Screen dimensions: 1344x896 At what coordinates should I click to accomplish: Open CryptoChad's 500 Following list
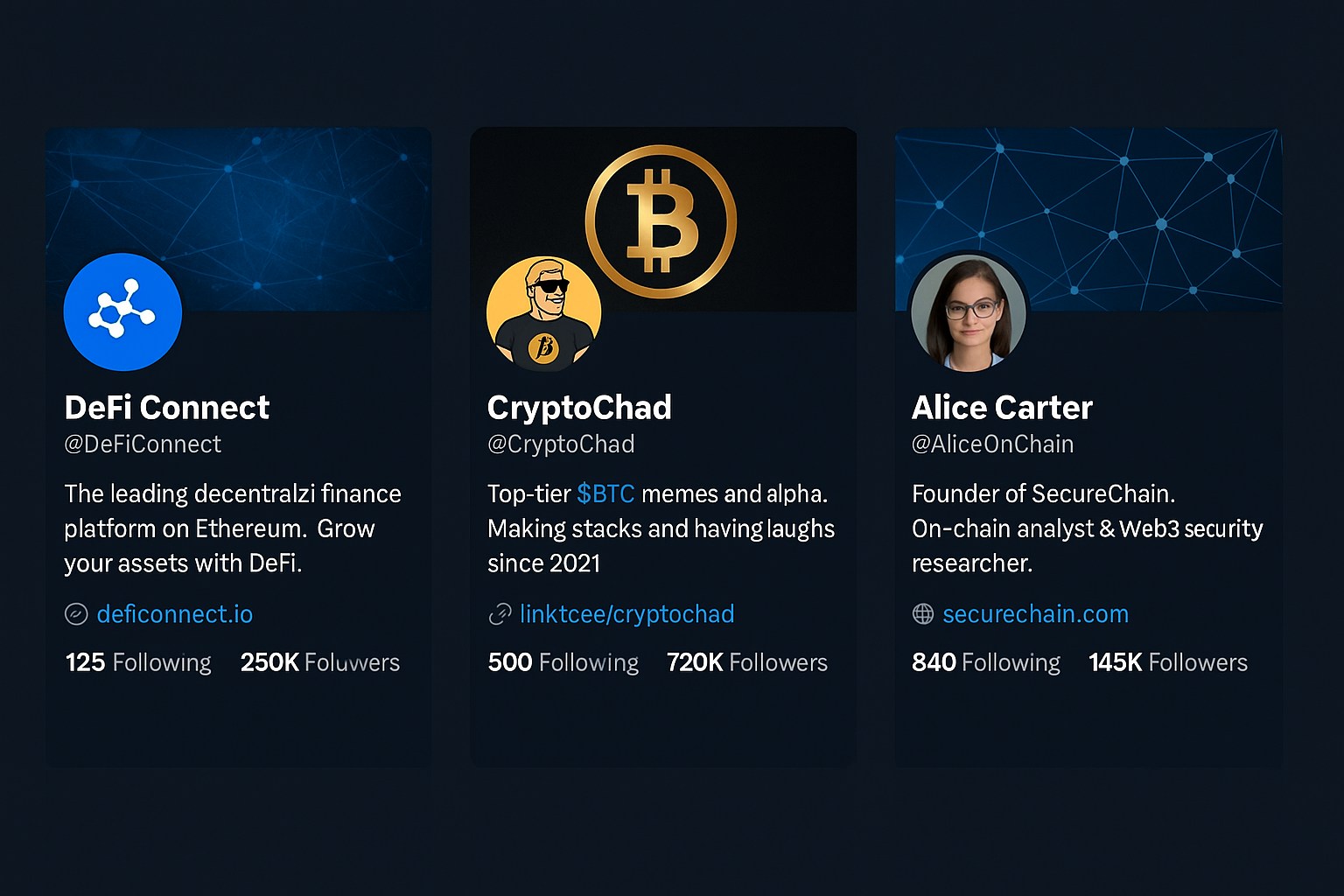[563, 662]
